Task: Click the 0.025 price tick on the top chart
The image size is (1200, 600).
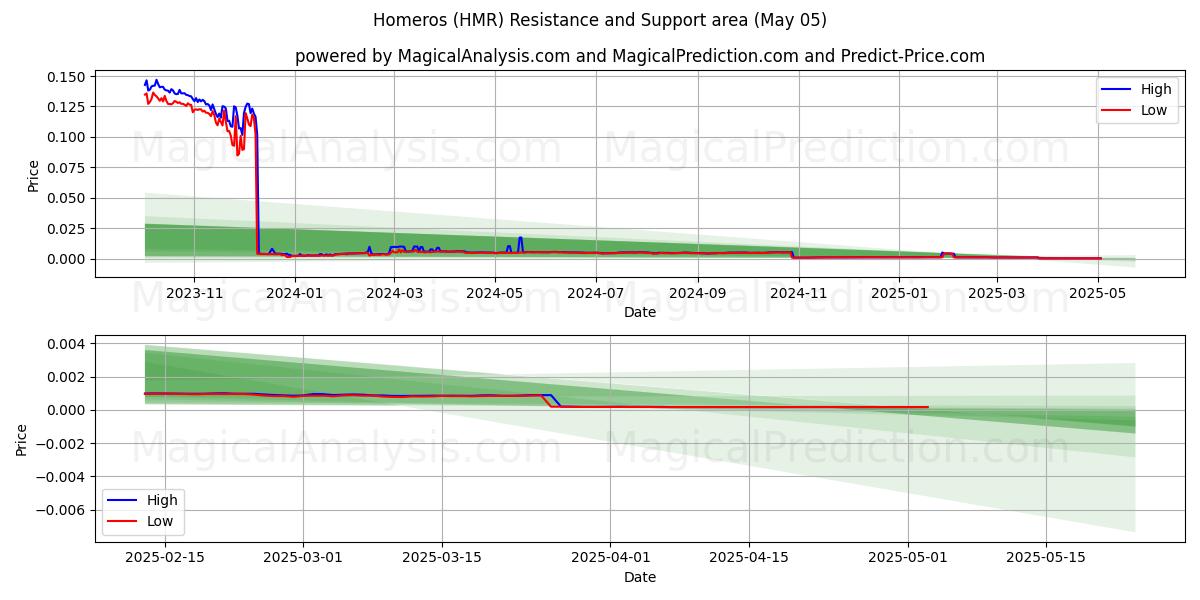Action: point(67,229)
